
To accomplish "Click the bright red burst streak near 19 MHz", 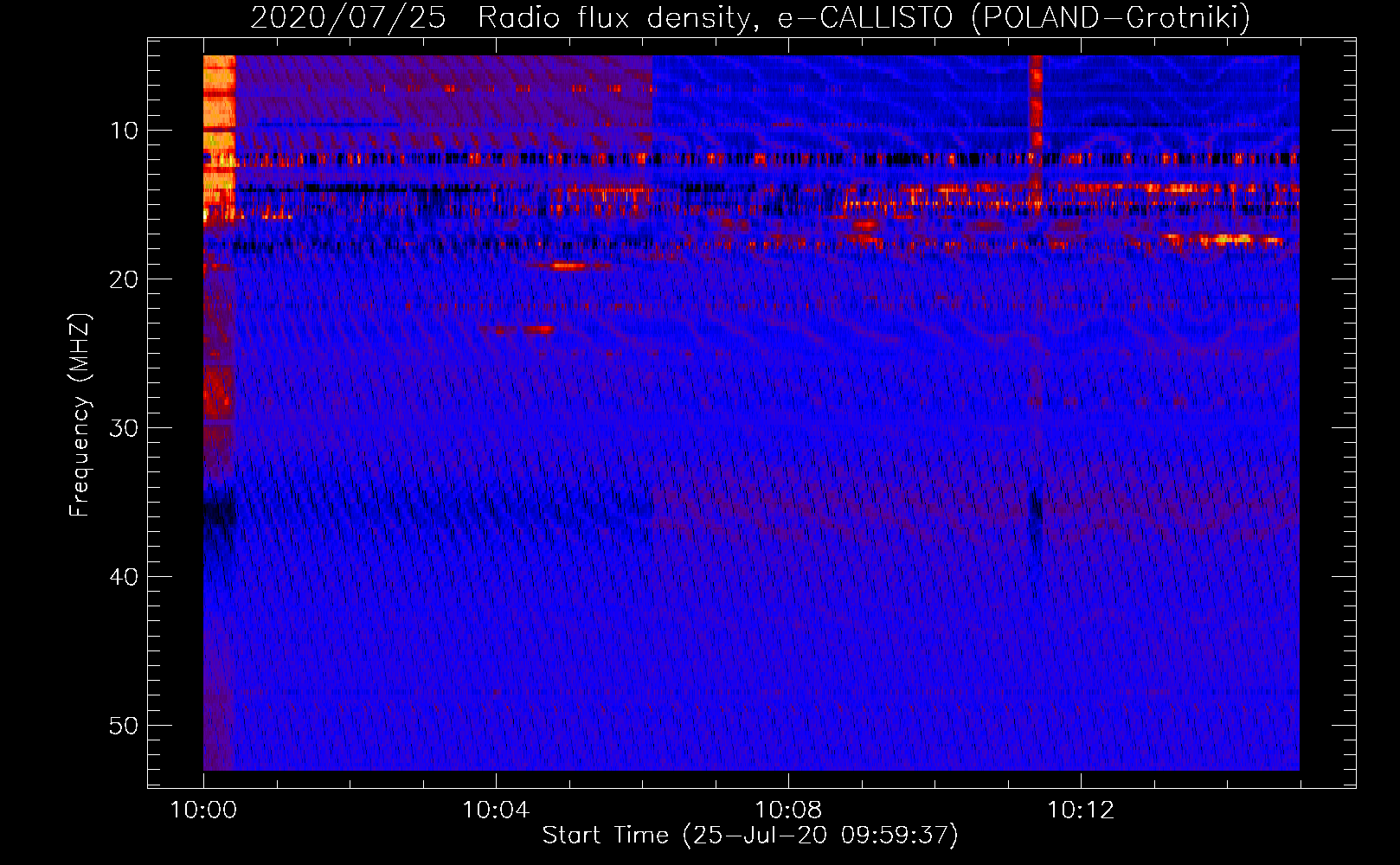I will [568, 266].
